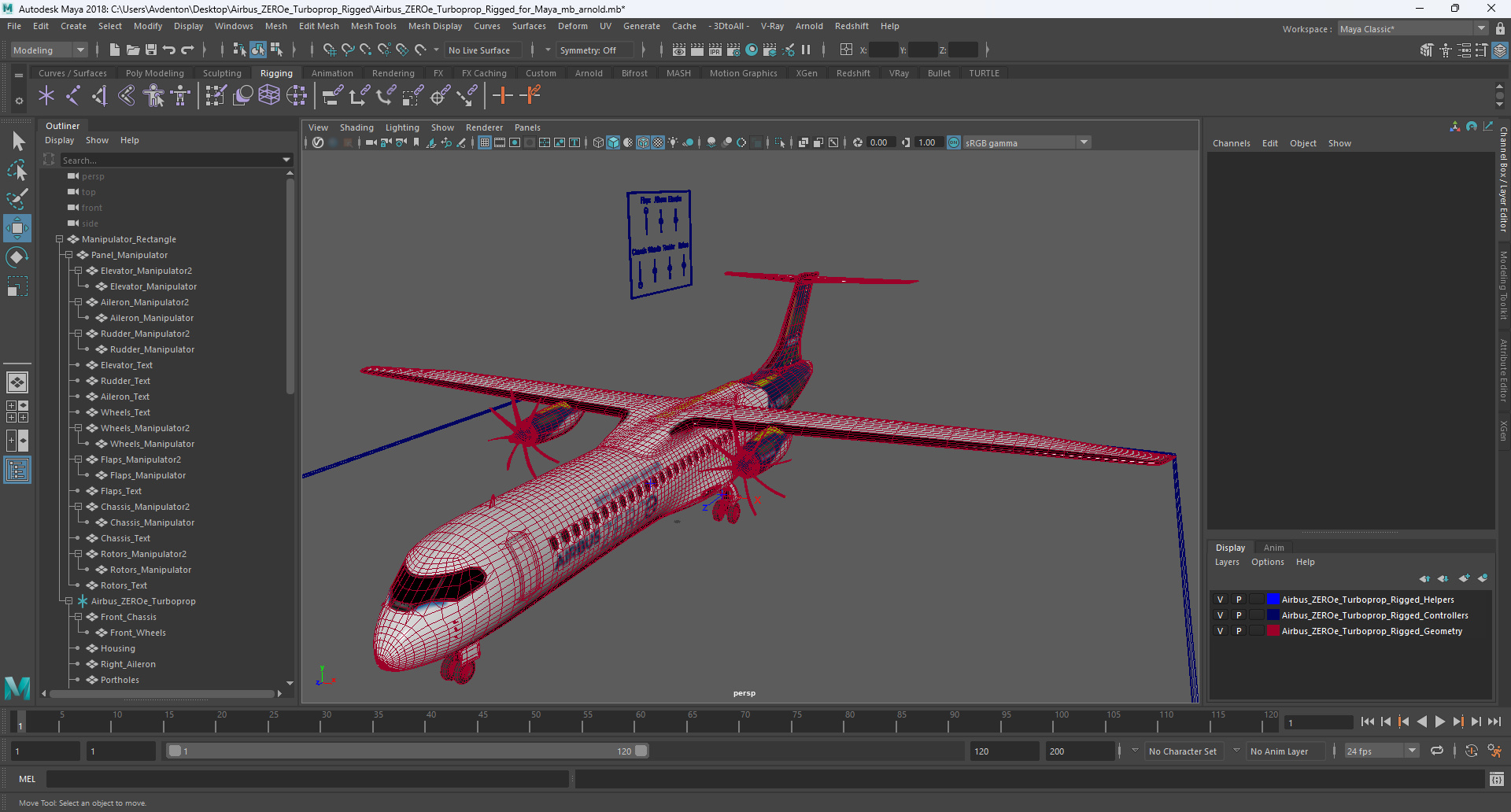Open the 24 fps frame rate dropdown
The image size is (1511, 812).
pos(1382,751)
